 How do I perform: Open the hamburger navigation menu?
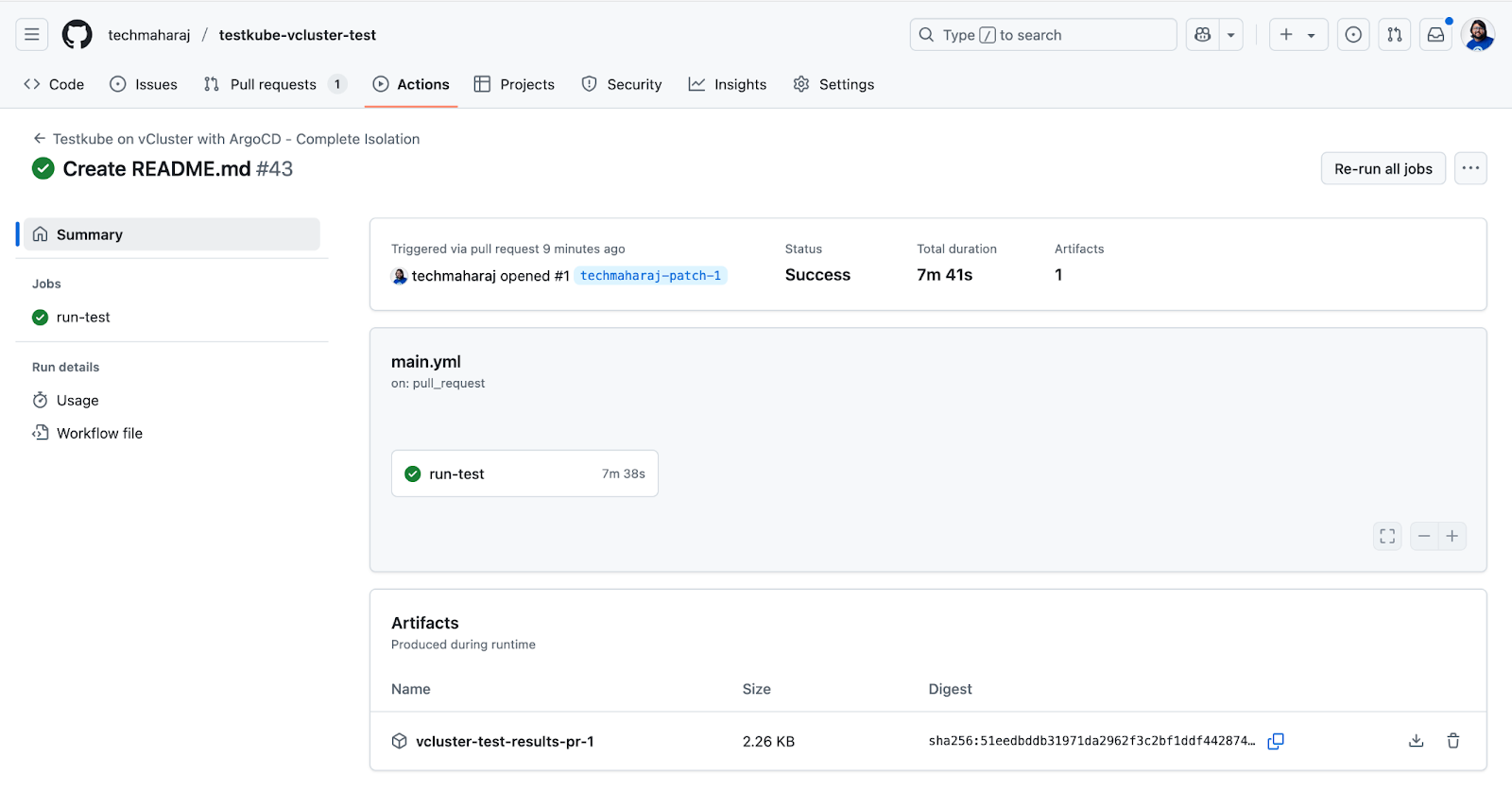(x=31, y=35)
